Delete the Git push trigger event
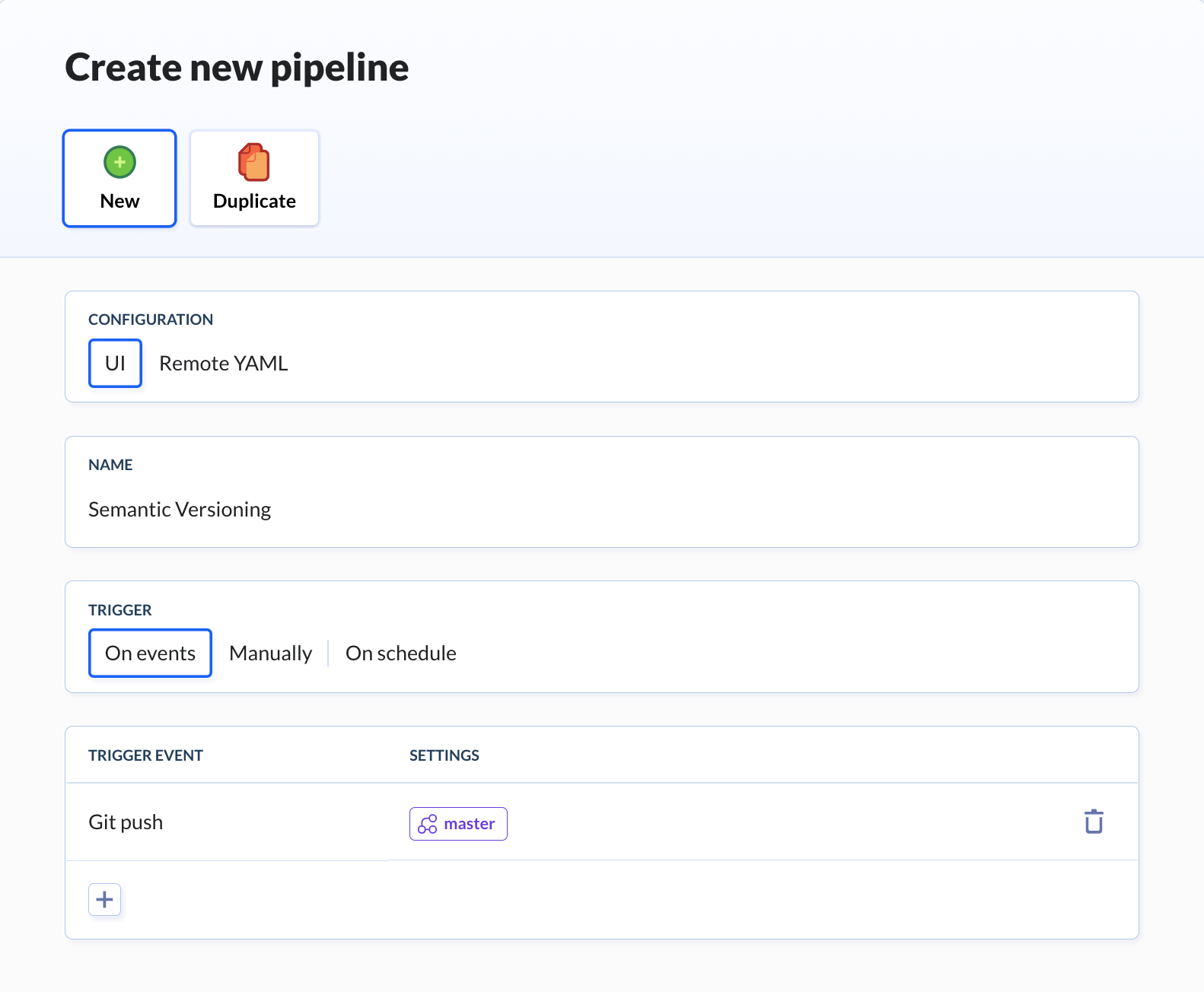This screenshot has width=1204, height=992. tap(1094, 822)
